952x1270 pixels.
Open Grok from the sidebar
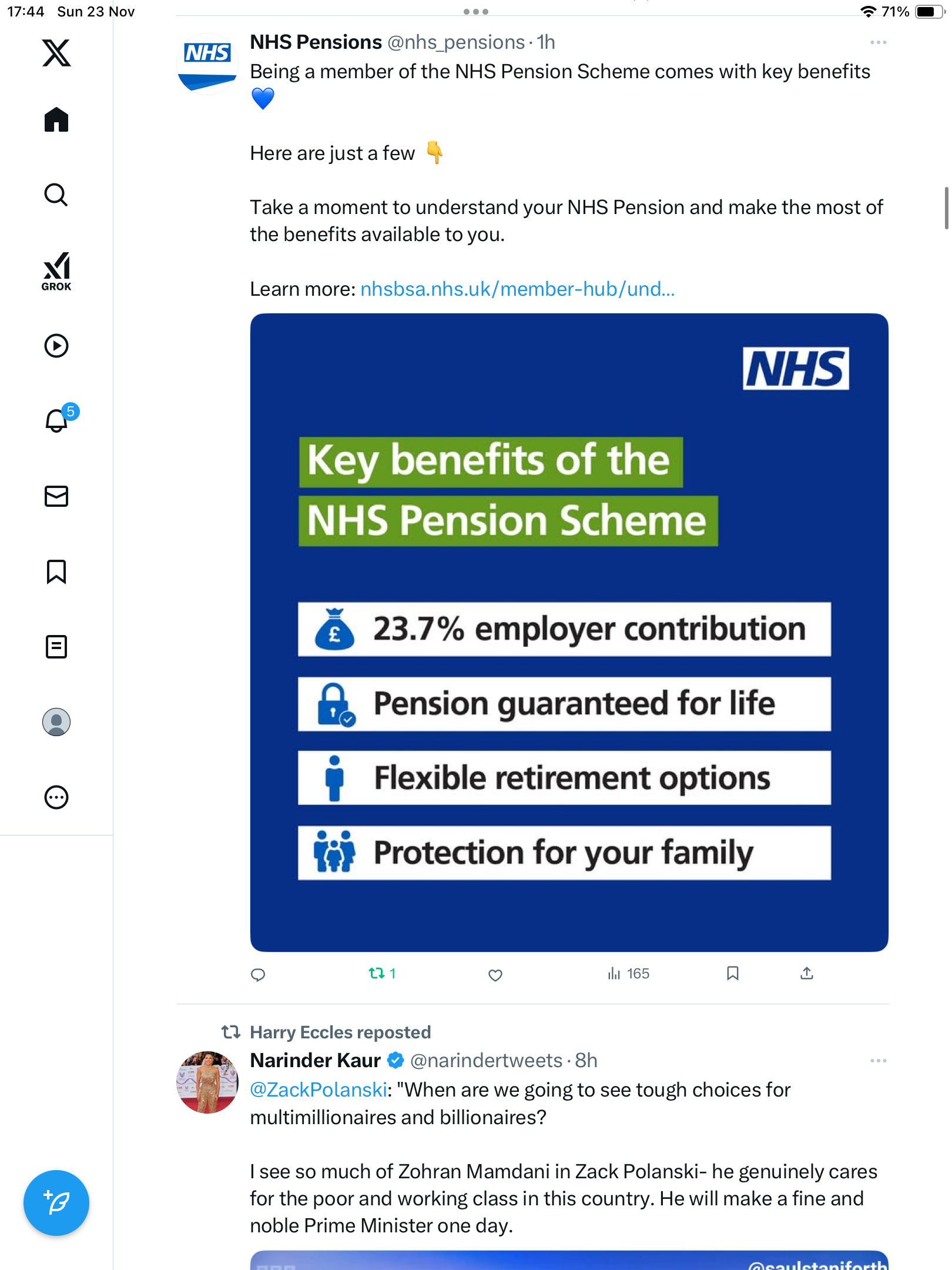coord(56,272)
